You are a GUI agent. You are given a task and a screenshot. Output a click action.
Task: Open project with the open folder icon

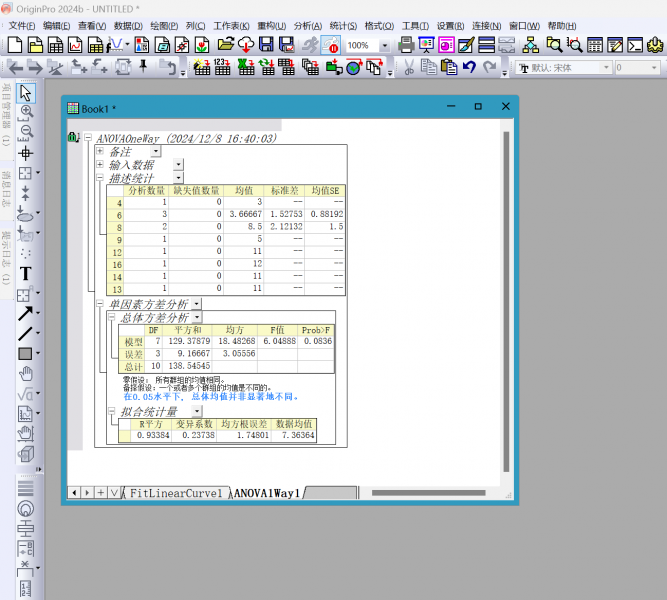[x=226, y=45]
